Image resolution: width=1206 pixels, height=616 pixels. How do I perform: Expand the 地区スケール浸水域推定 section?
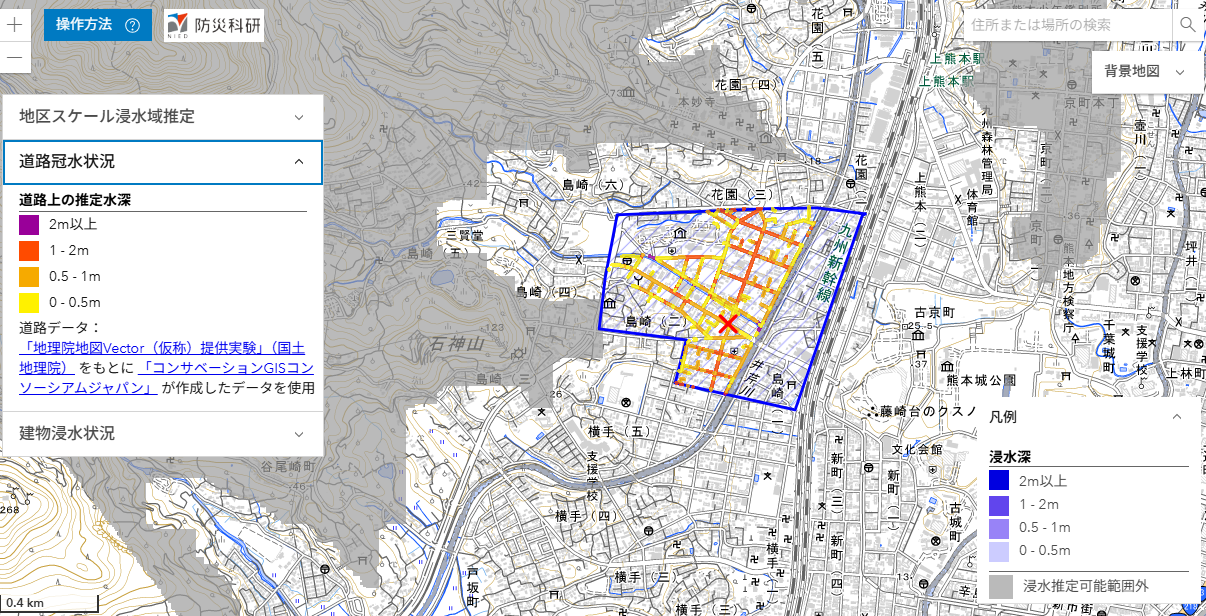162,117
